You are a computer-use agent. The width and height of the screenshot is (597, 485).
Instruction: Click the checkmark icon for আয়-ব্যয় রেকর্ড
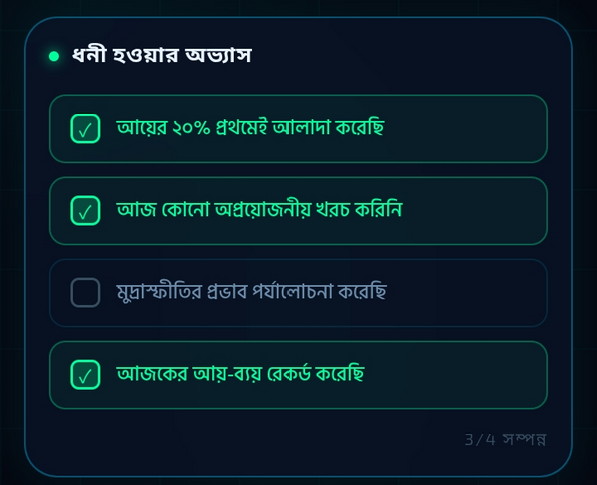tap(85, 375)
